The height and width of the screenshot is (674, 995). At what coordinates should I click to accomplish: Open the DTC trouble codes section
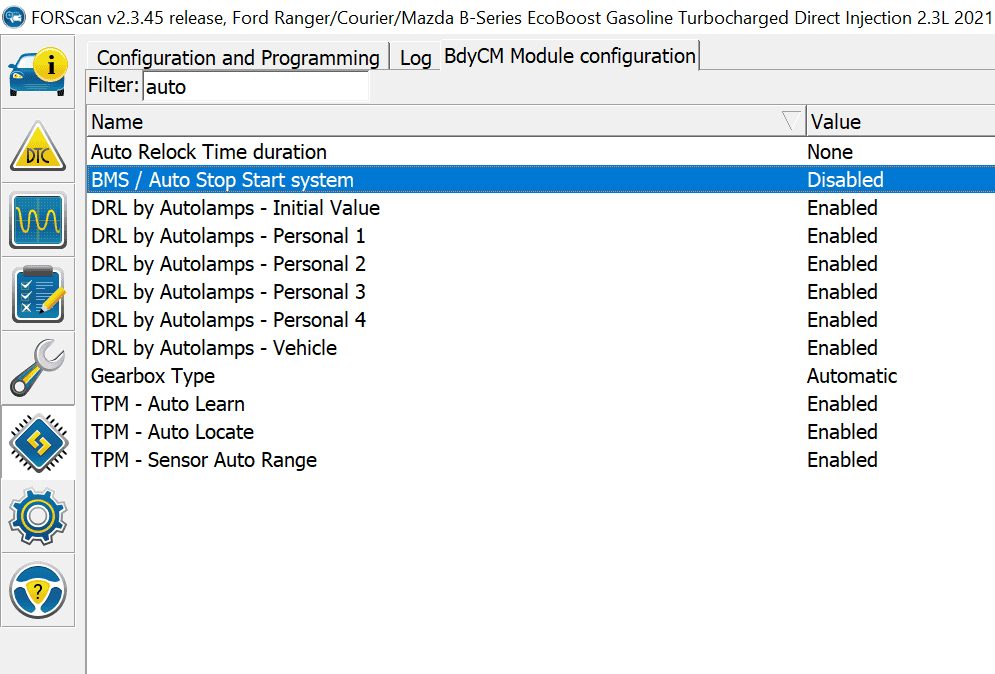click(38, 147)
